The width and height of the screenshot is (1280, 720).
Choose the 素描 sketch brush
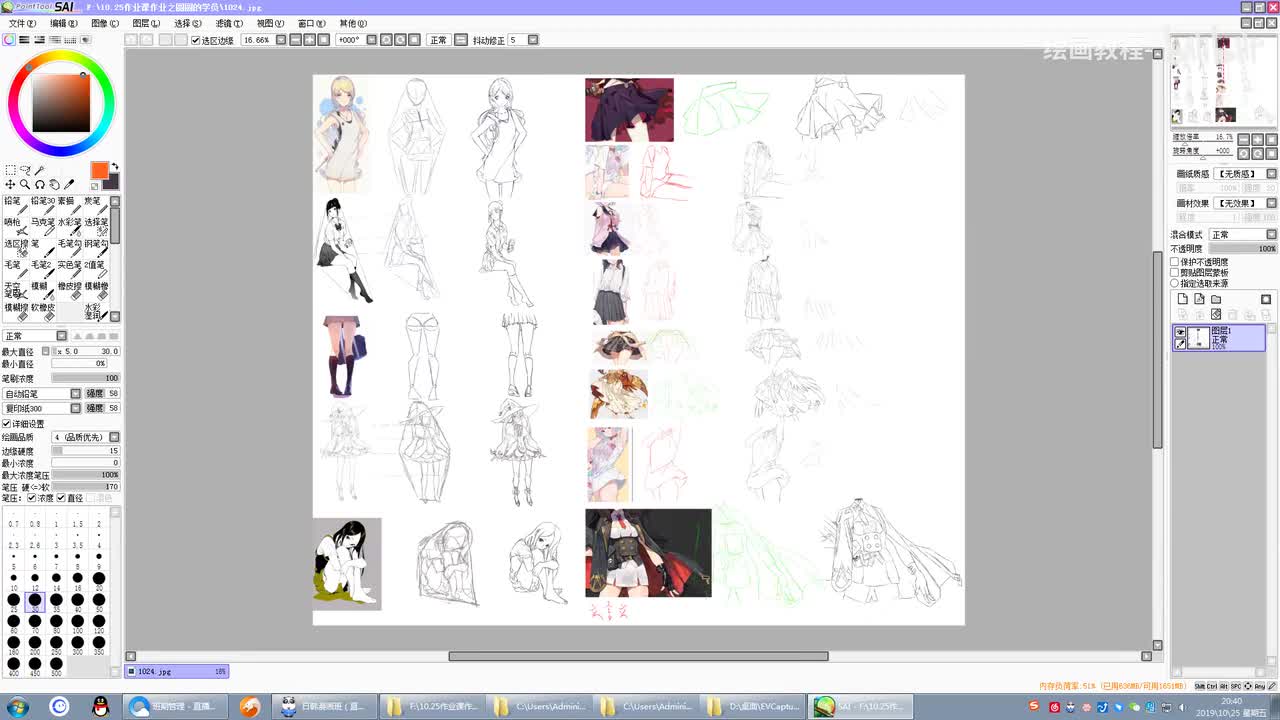click(69, 206)
